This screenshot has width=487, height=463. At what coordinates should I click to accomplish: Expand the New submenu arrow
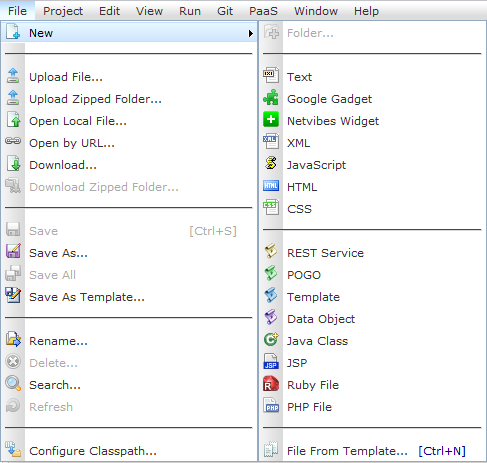251,33
